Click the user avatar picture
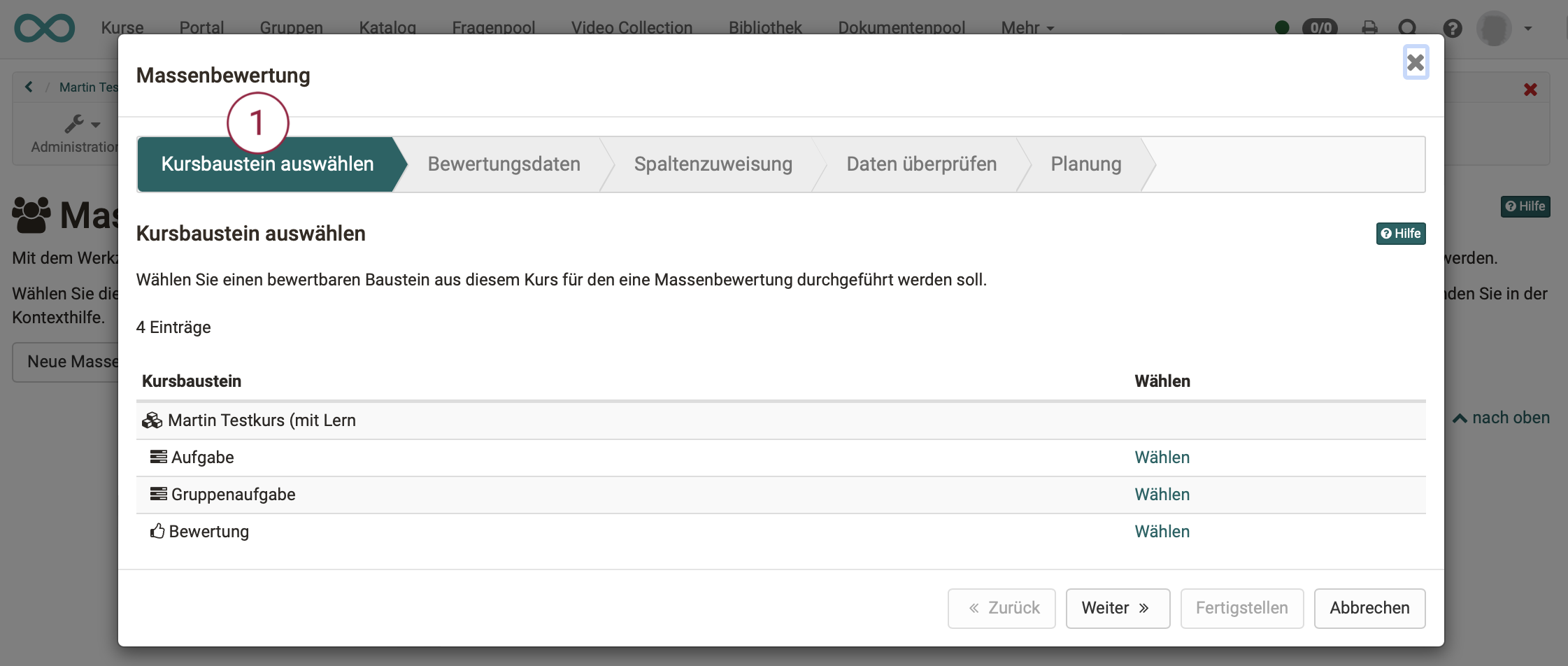Image resolution: width=1568 pixels, height=666 pixels. tap(1494, 28)
